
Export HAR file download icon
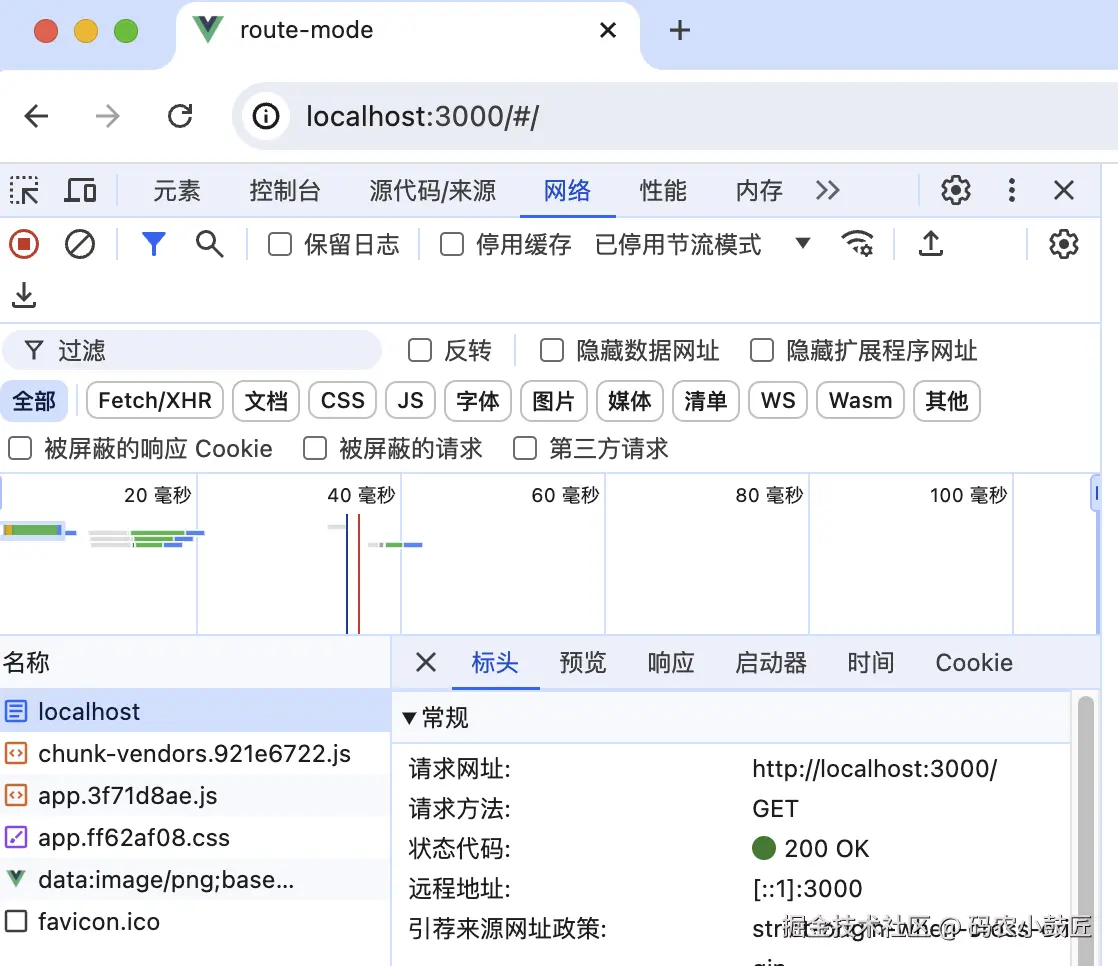24,294
